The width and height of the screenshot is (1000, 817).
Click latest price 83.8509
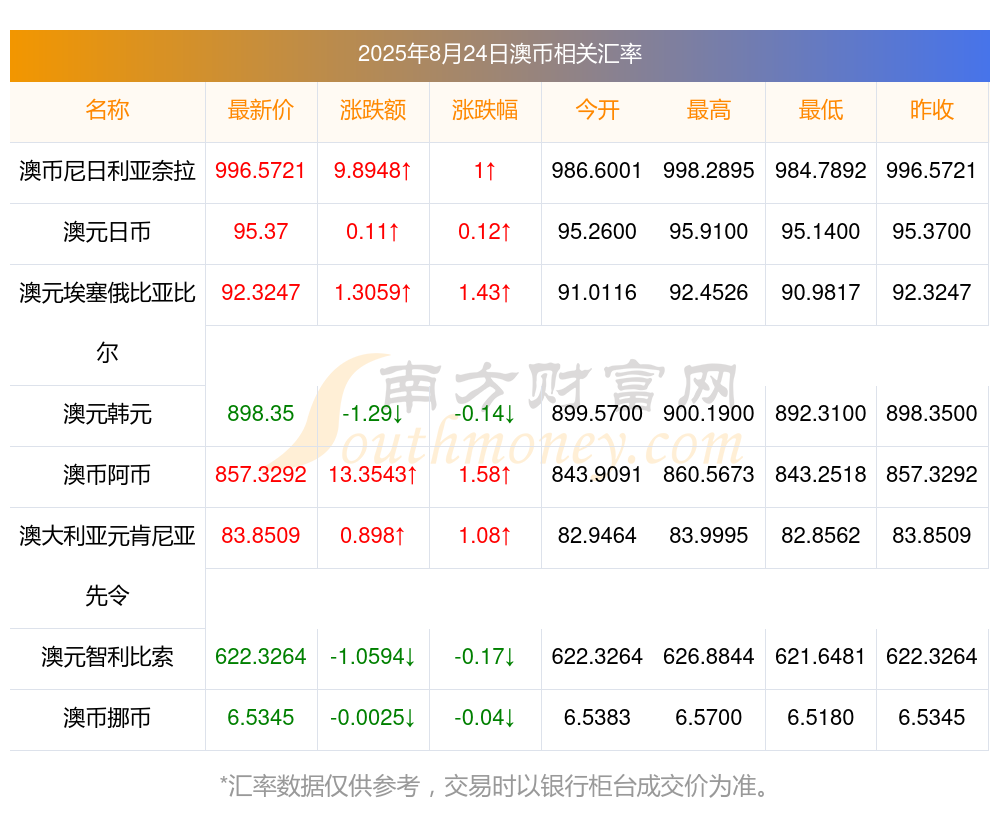pos(261,535)
